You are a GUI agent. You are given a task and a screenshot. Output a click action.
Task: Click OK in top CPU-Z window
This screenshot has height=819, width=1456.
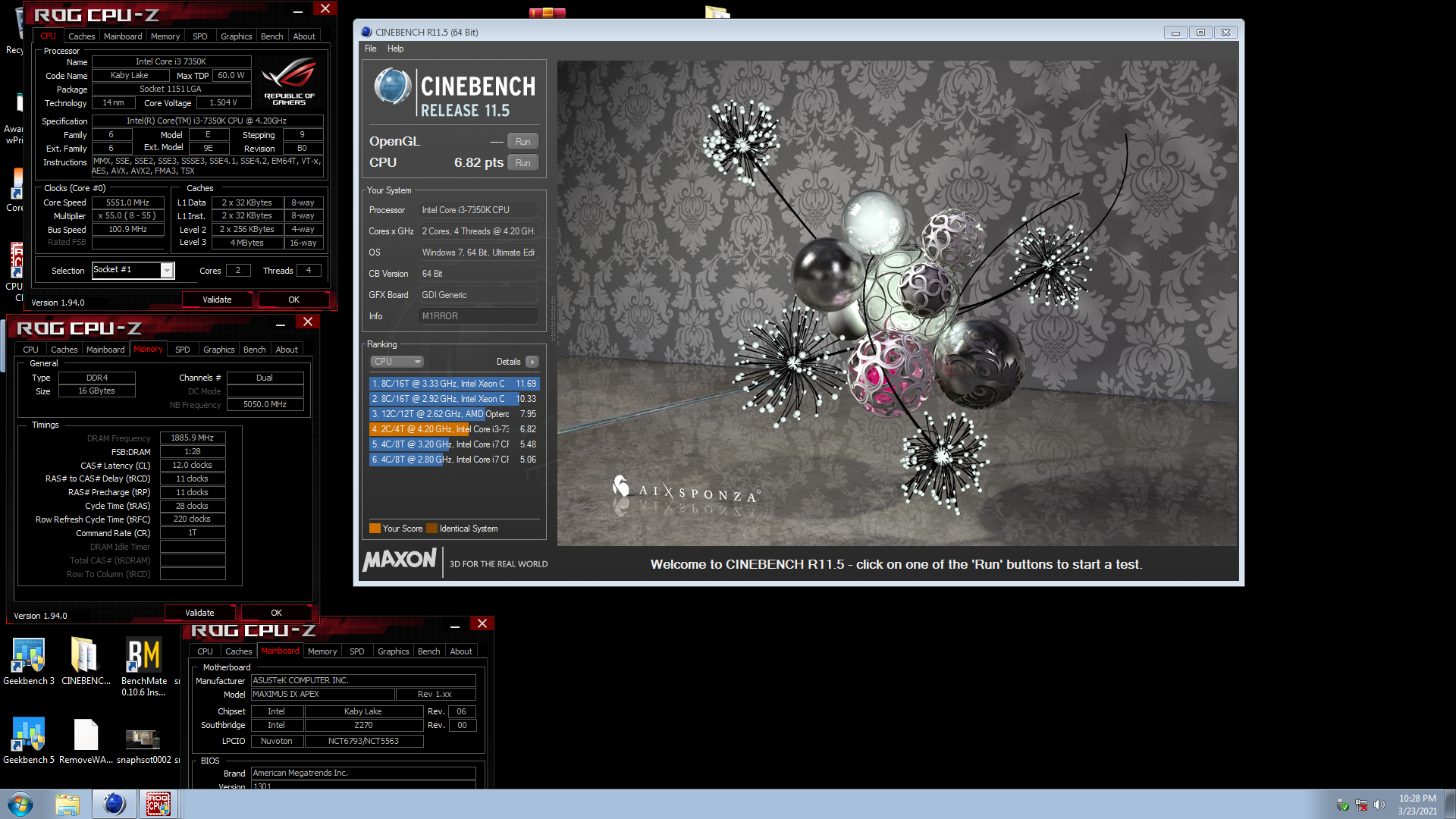point(293,300)
